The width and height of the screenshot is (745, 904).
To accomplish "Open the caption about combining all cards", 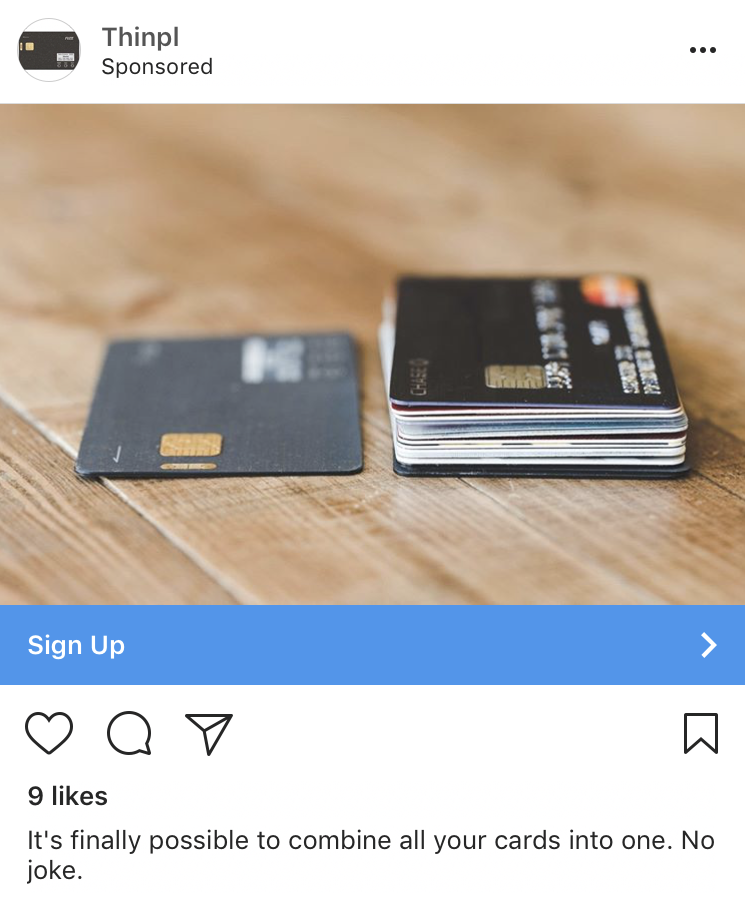I will [x=371, y=855].
